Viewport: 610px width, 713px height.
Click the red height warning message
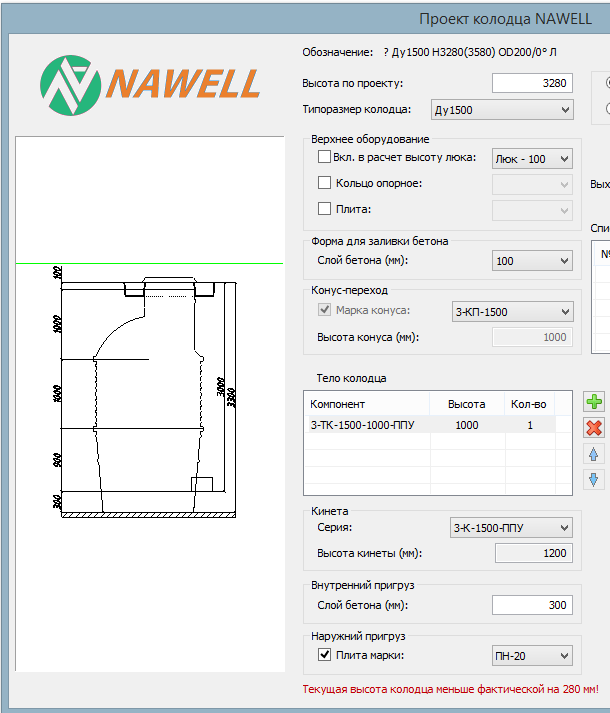pyautogui.click(x=450, y=689)
